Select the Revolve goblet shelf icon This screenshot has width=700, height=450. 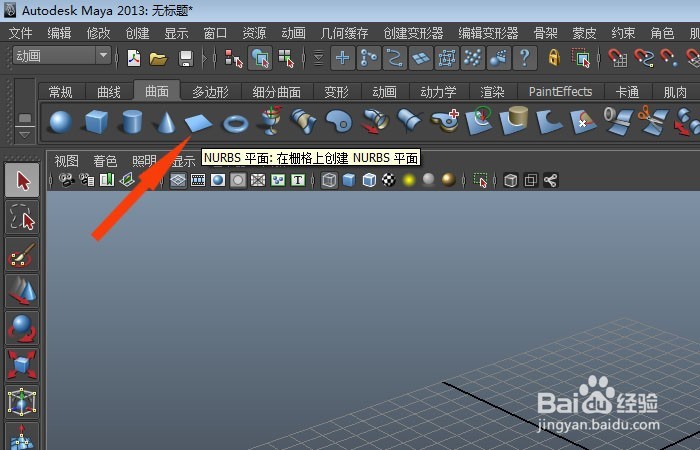click(x=271, y=121)
